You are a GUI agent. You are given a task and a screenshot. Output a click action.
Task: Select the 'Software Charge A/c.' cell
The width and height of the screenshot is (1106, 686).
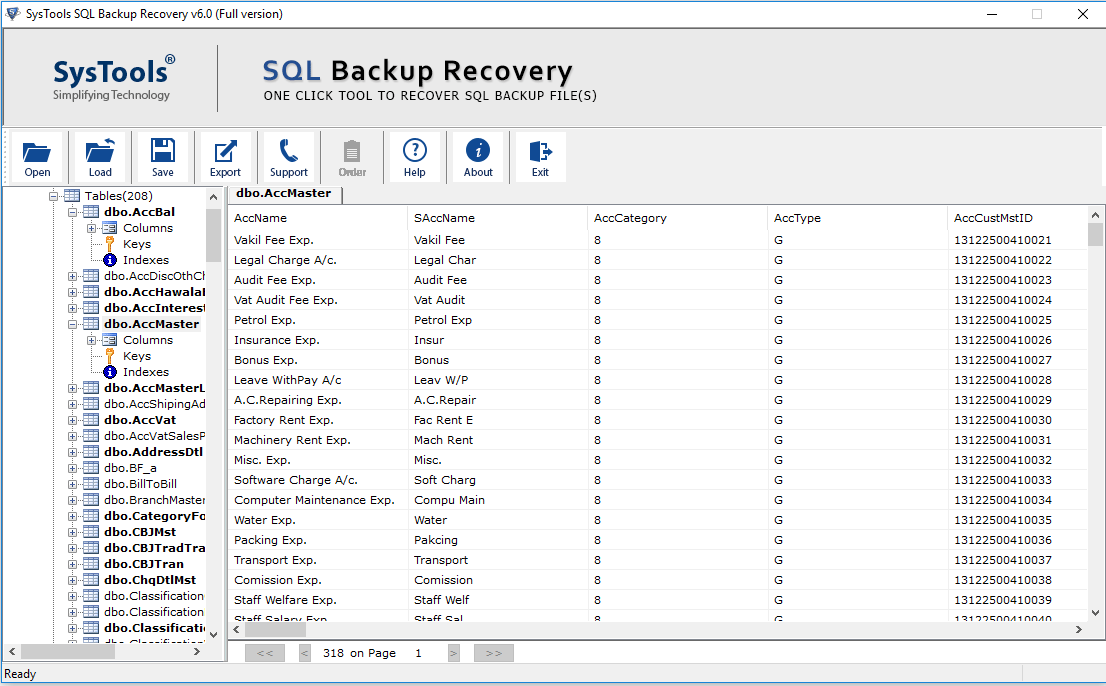point(317,480)
